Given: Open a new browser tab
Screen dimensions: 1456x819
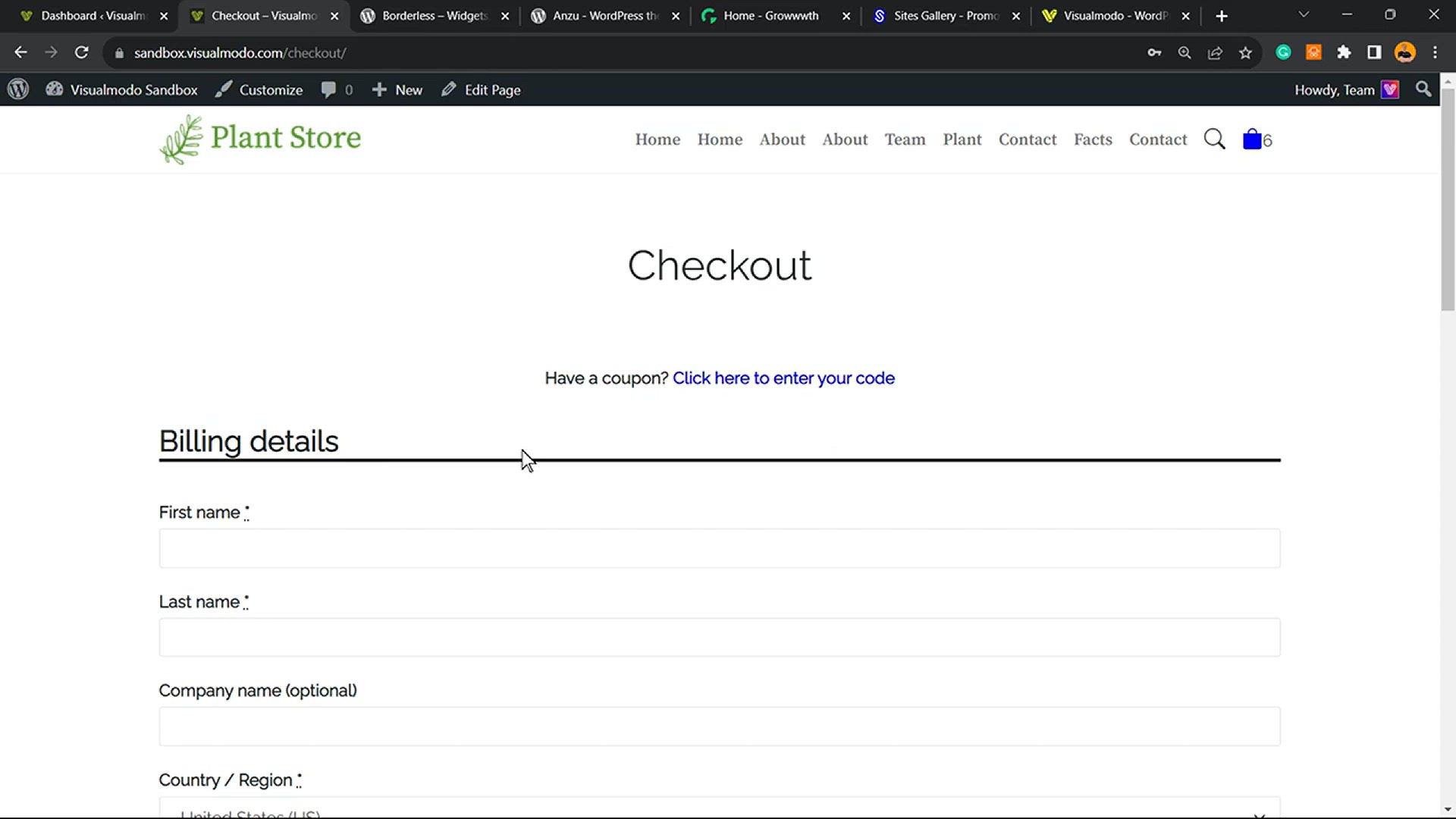Looking at the screenshot, I should (1221, 16).
